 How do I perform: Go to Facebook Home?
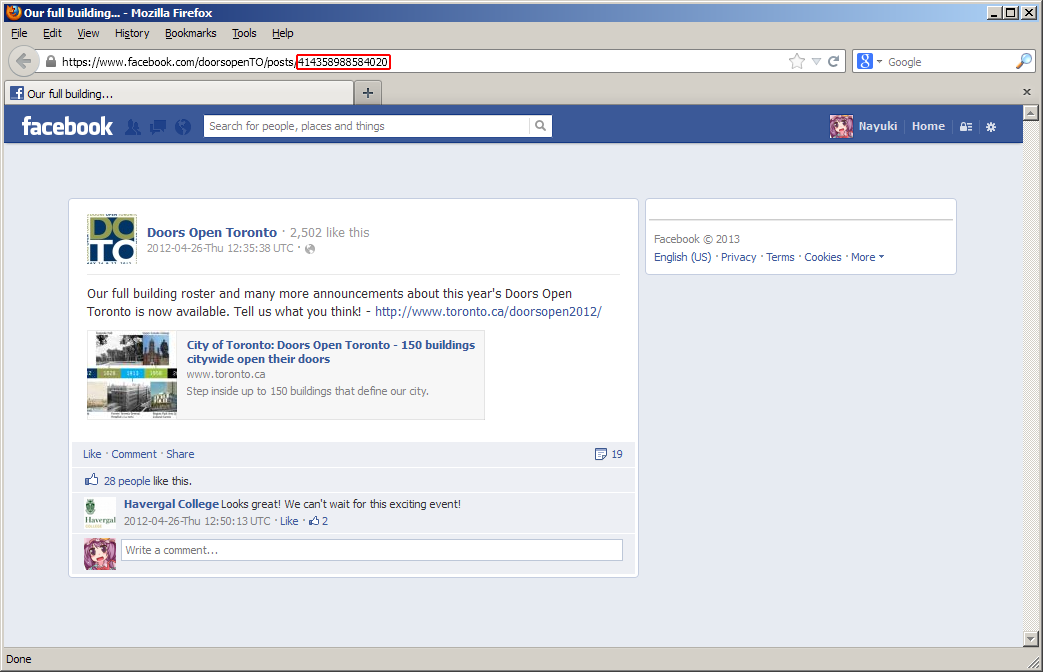(928, 126)
